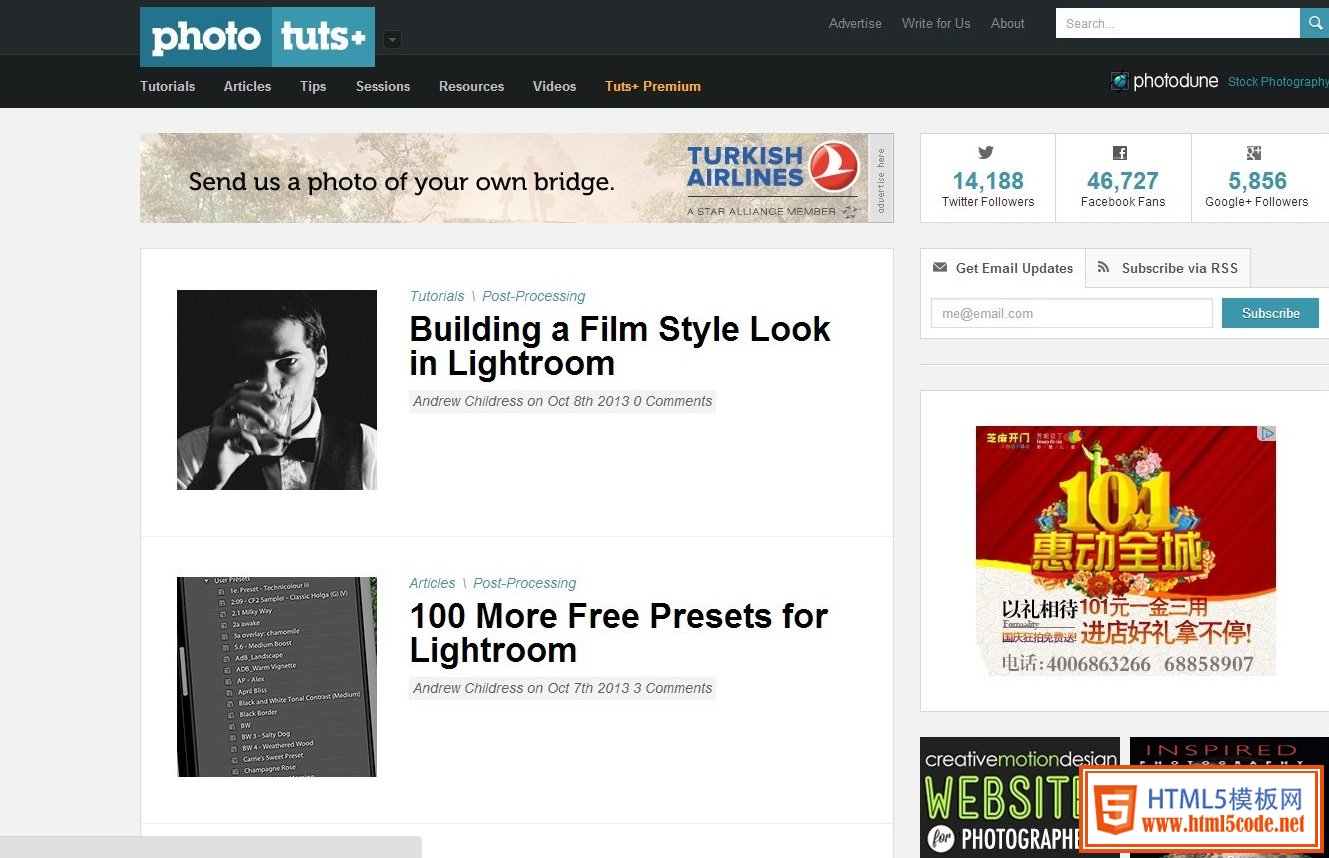The image size is (1329, 858).
Task: Open the Tutorials nav menu
Action: point(168,86)
